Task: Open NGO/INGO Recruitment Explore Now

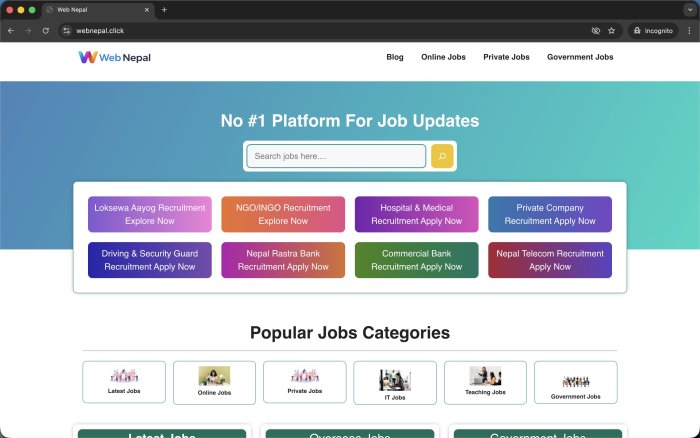Action: [x=283, y=214]
